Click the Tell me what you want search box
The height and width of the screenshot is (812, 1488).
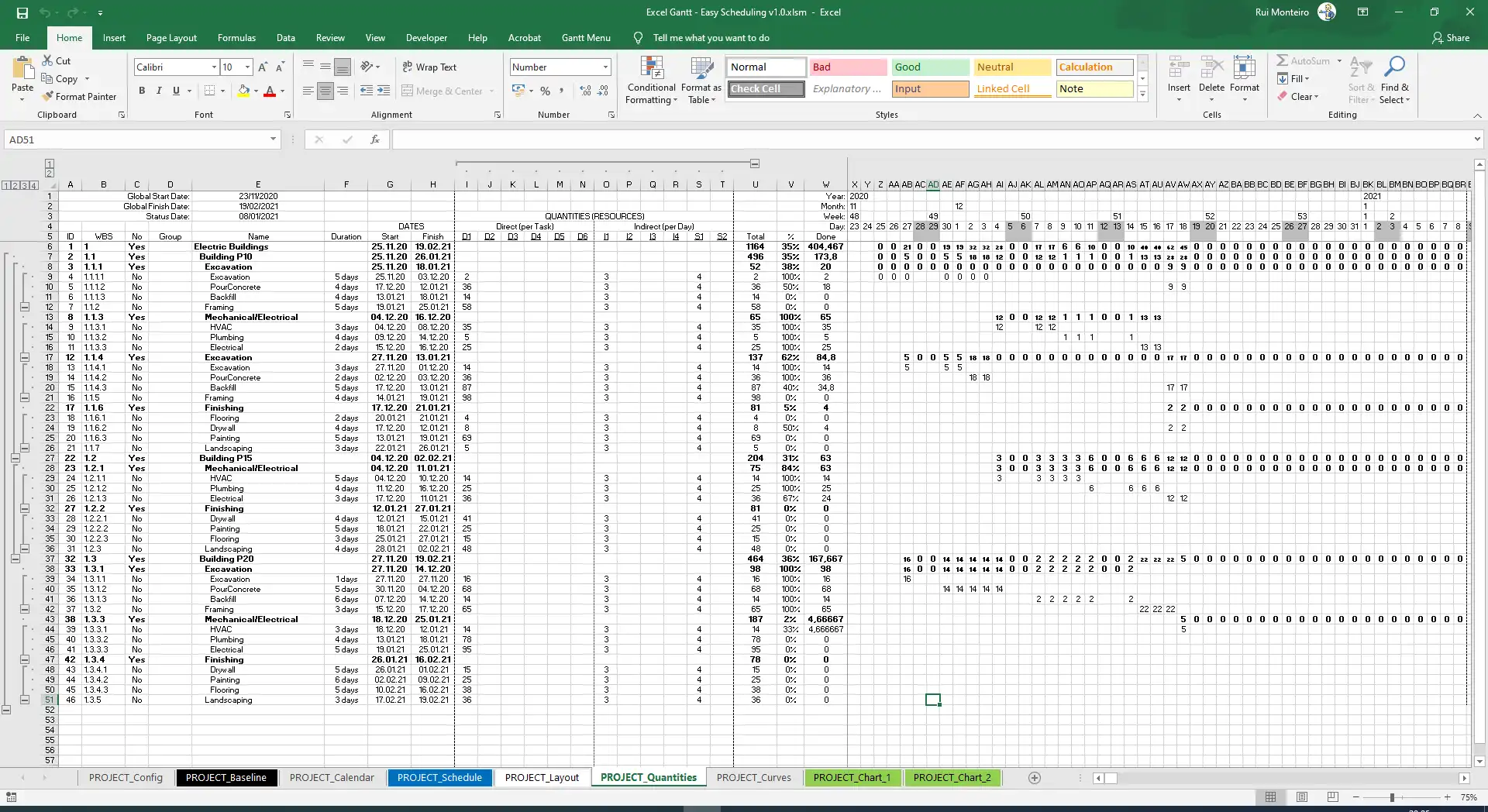711,38
